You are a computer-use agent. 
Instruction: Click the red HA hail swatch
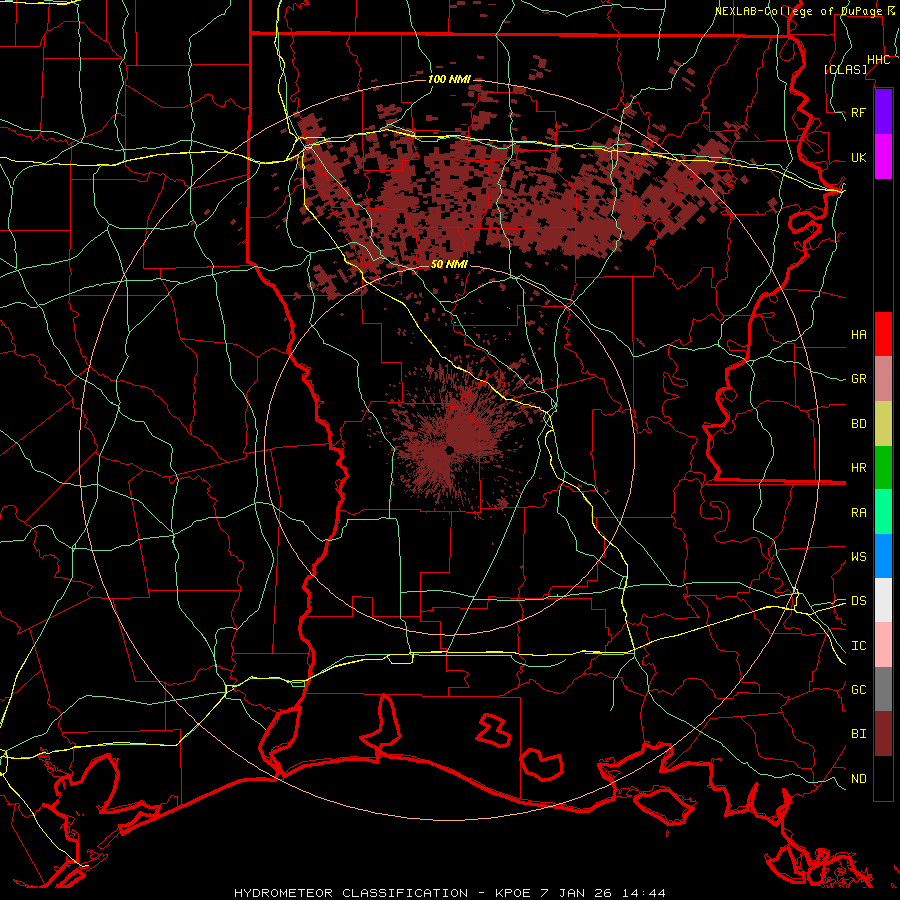883,334
